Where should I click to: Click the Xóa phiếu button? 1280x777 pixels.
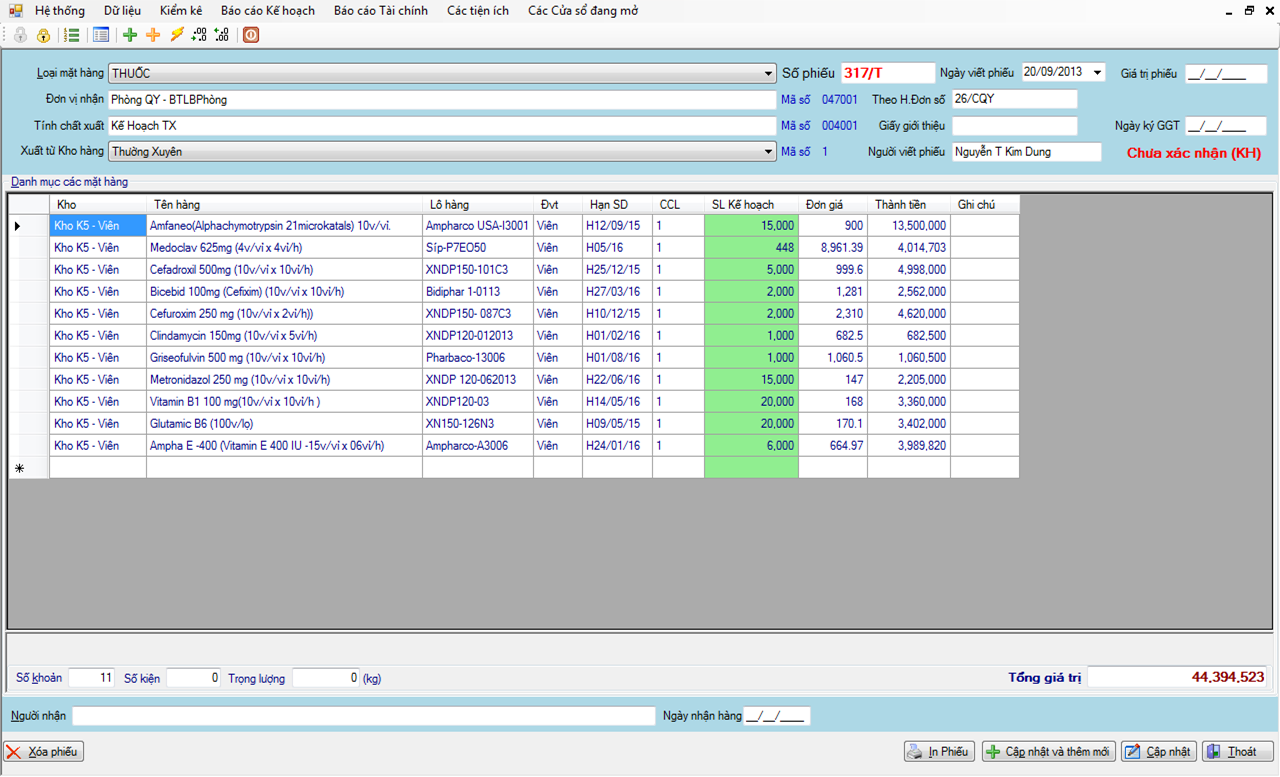[44, 752]
